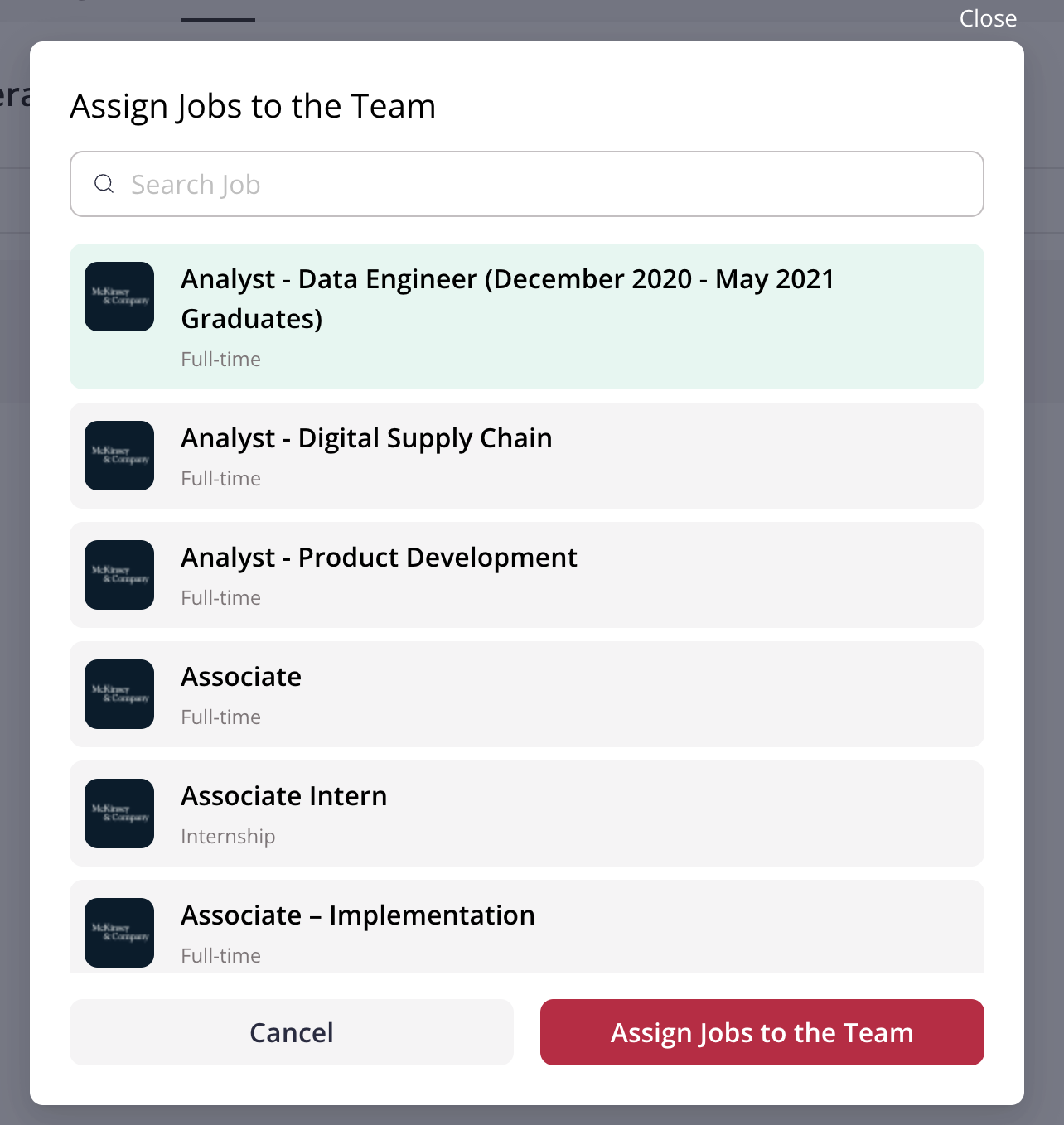Click the Search Job input field
1064x1125 pixels.
tap(527, 184)
